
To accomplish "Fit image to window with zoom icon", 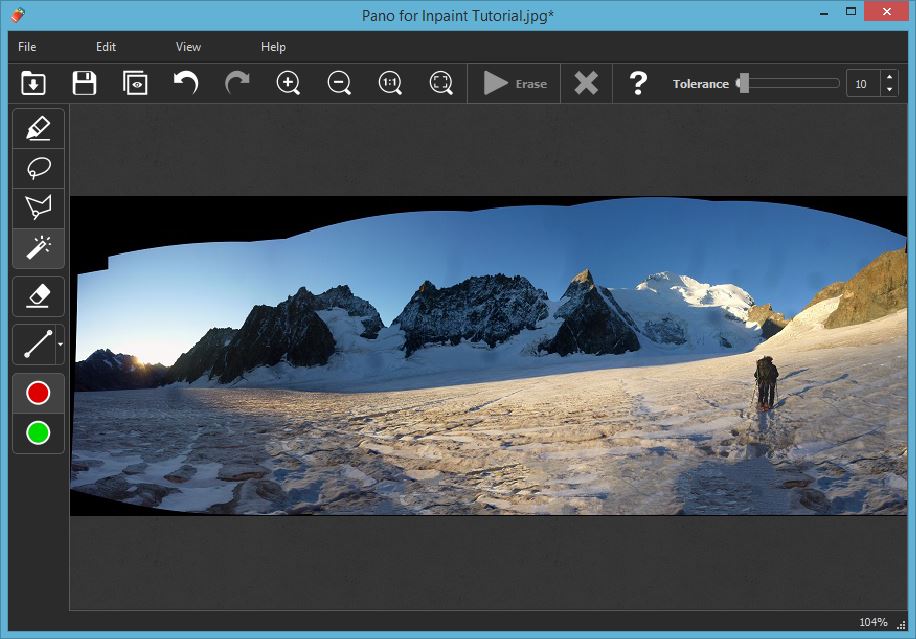I will click(x=441, y=84).
